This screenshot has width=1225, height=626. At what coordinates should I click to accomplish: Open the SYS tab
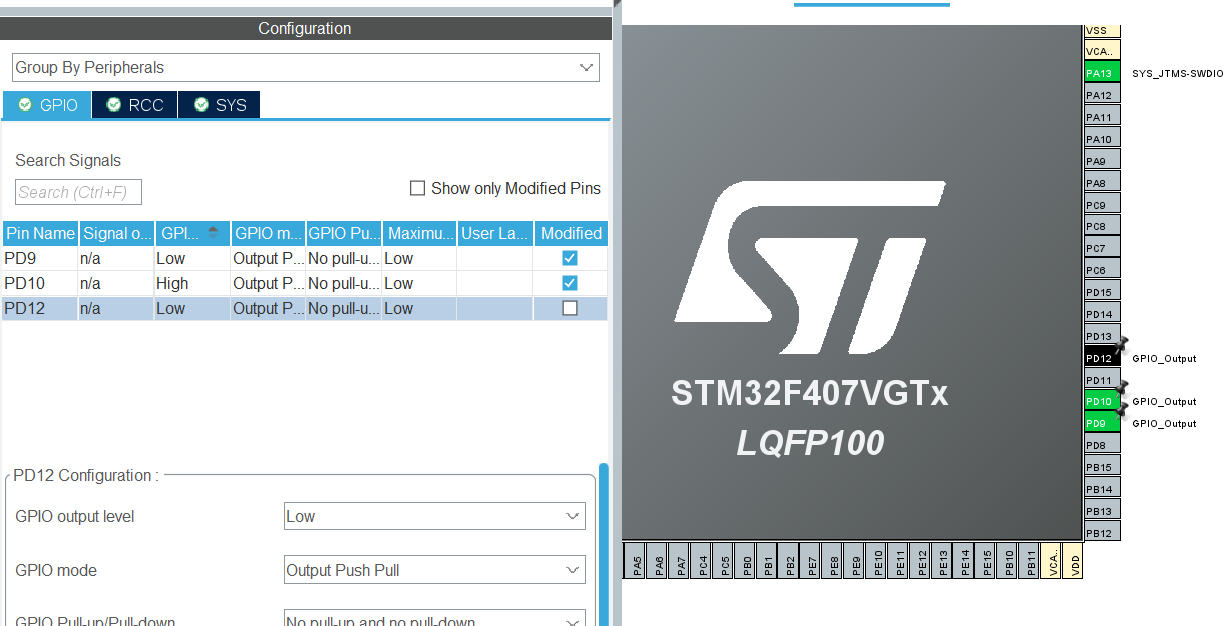point(219,105)
